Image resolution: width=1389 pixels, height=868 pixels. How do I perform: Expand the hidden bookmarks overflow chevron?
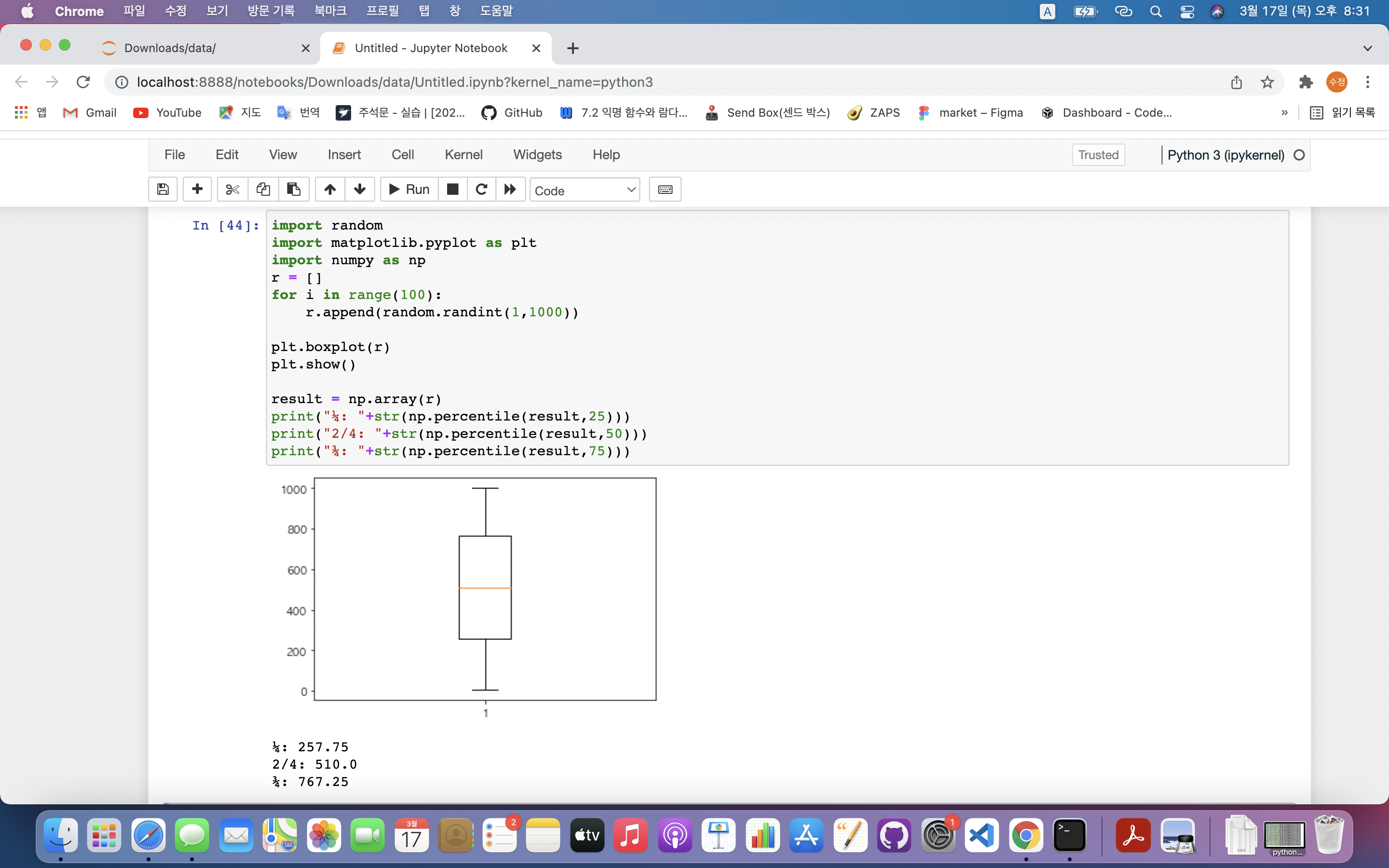pyautogui.click(x=1284, y=113)
